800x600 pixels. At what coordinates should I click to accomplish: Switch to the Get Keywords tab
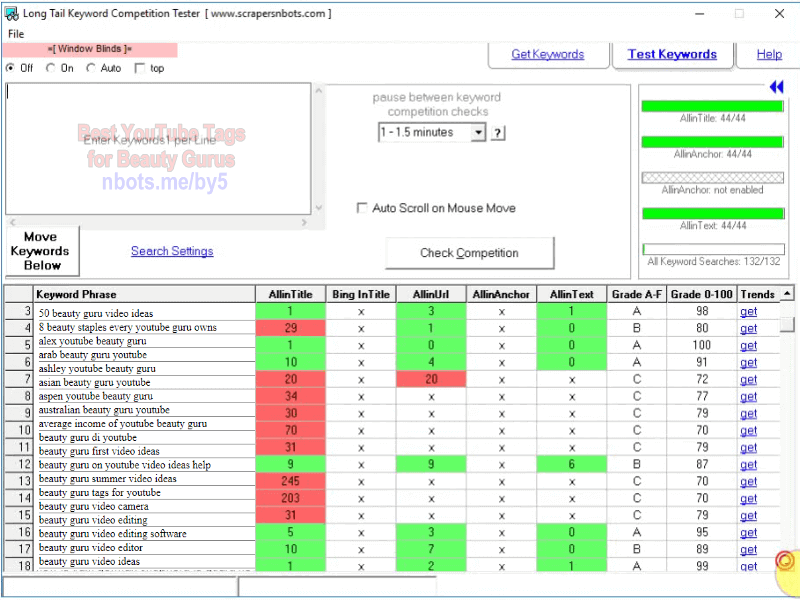(x=548, y=54)
